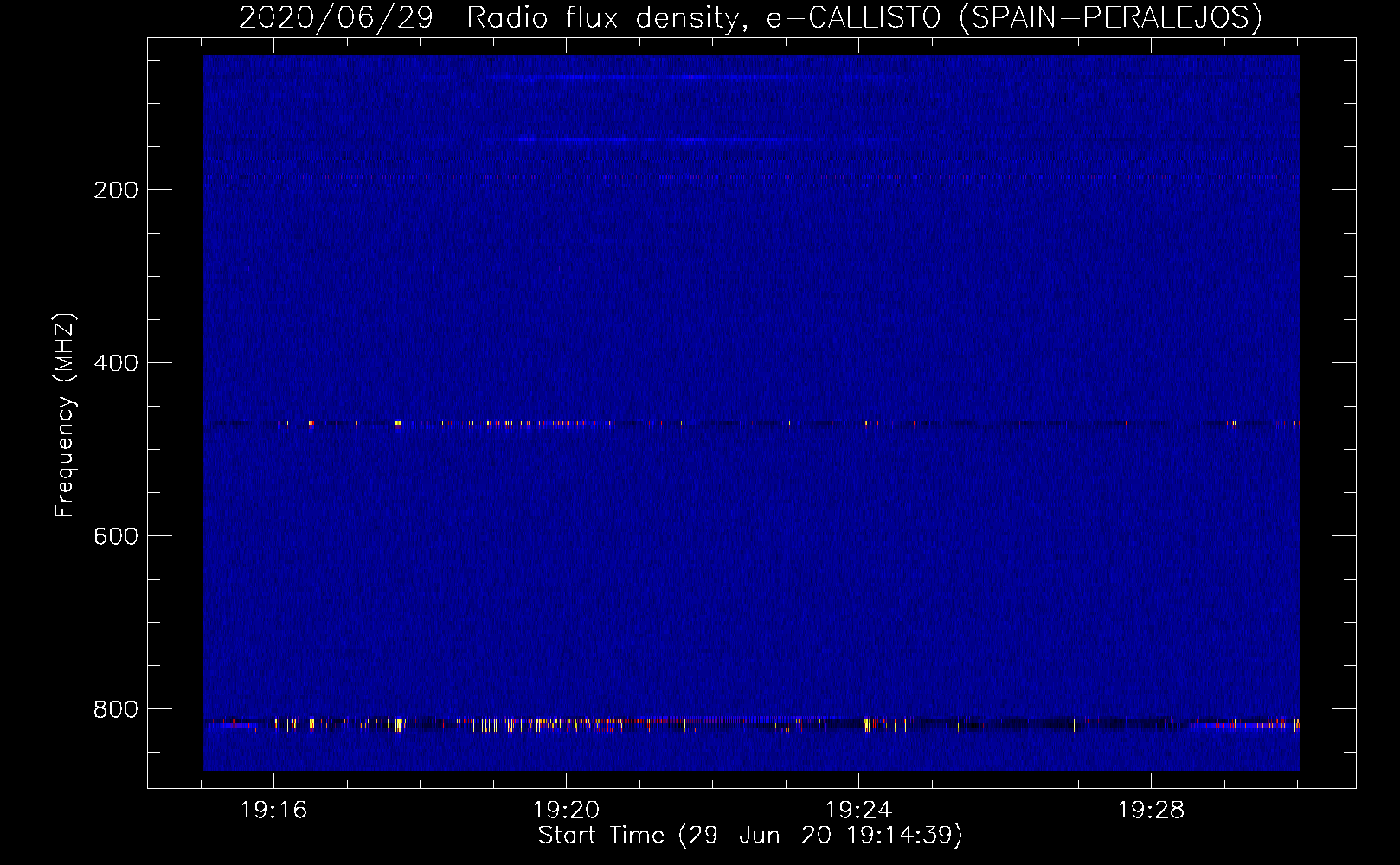Click the 19:16 time tick label
The height and width of the screenshot is (865, 1400).
(x=273, y=811)
